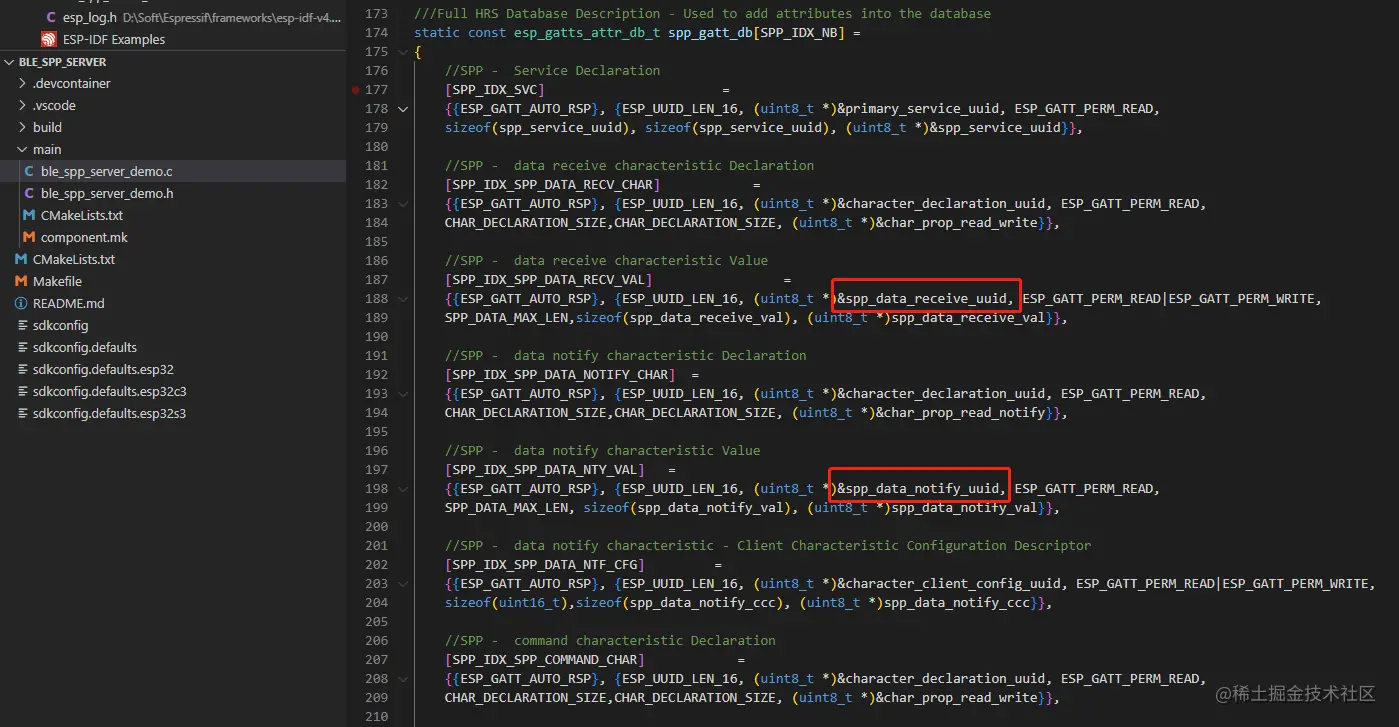Click char_prop_read_notify on line 194
Viewport: 1399px width, 727px height.
click(965, 413)
